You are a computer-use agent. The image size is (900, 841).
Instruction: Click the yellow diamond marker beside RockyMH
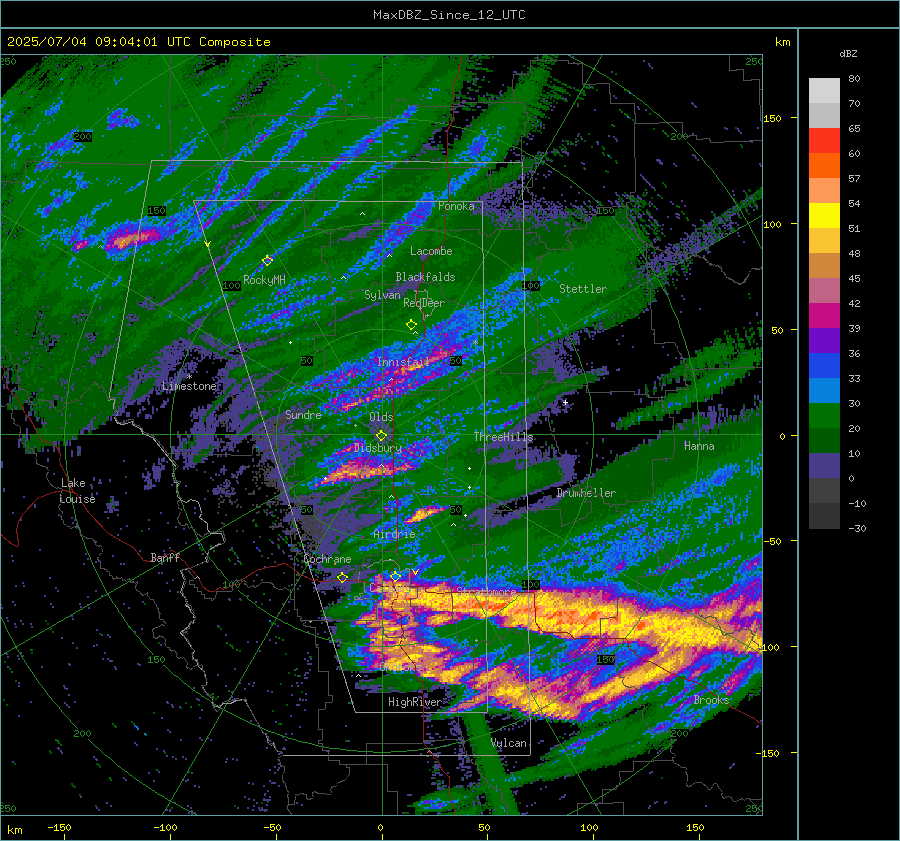tap(267, 261)
